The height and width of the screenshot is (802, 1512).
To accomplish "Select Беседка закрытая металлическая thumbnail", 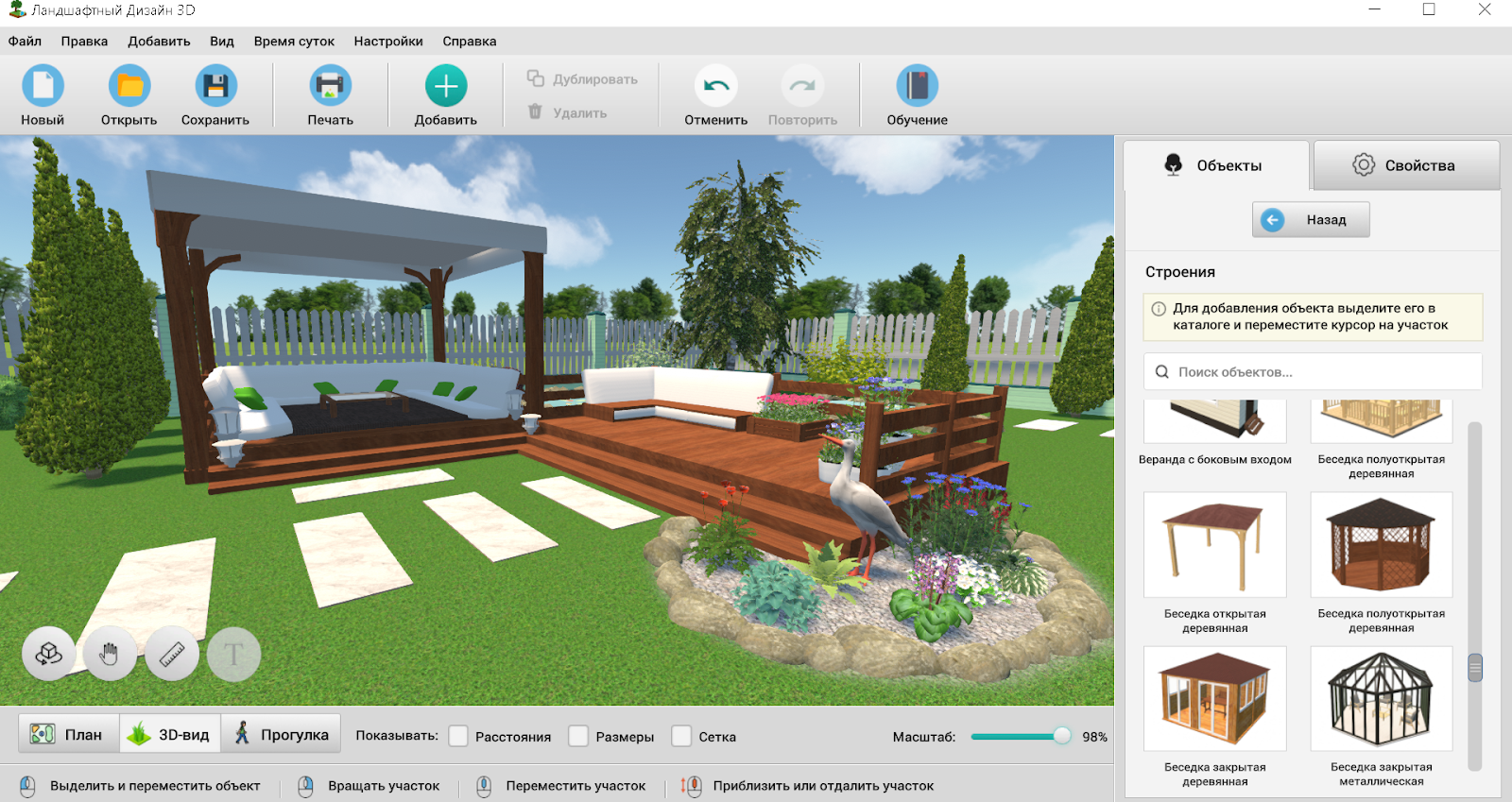I will coord(1382,698).
